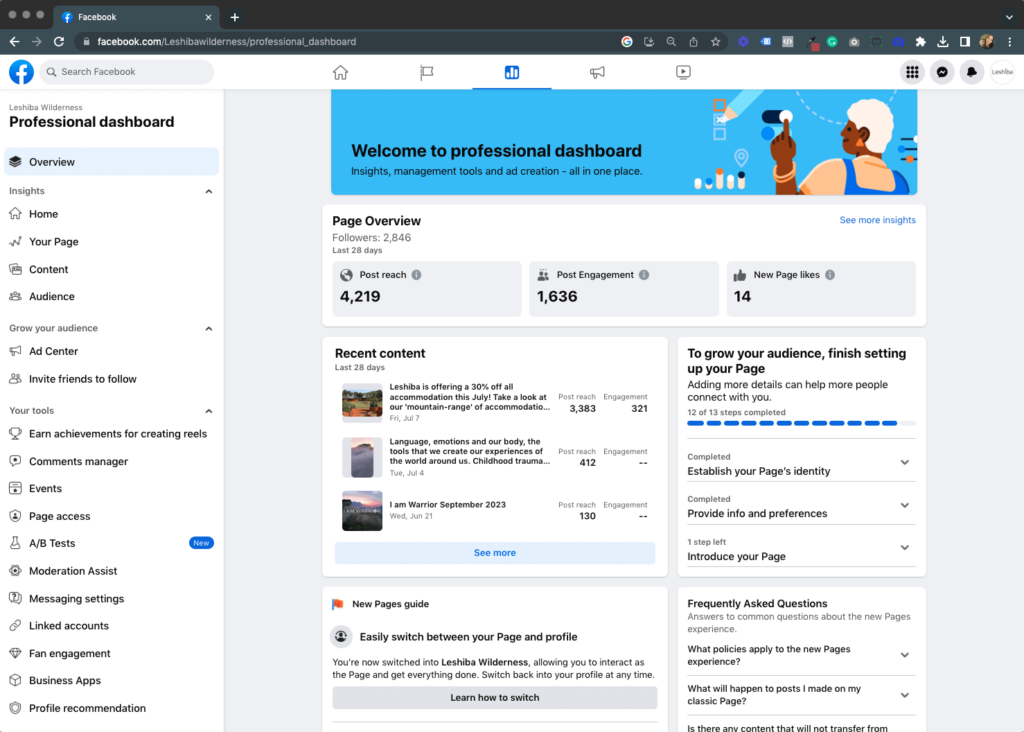Screen dimensions: 1024x732
Task: Open Fan engagement tool
Action: 112,653
